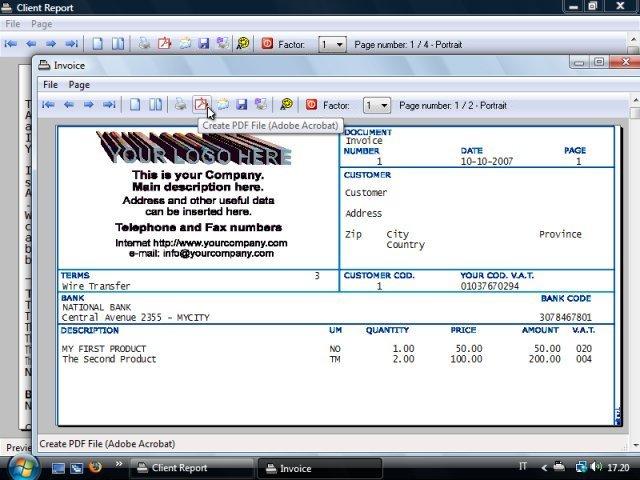This screenshot has height=480, width=640.
Task: Click the Switch between windows quick launch icon
Action: coord(77,468)
